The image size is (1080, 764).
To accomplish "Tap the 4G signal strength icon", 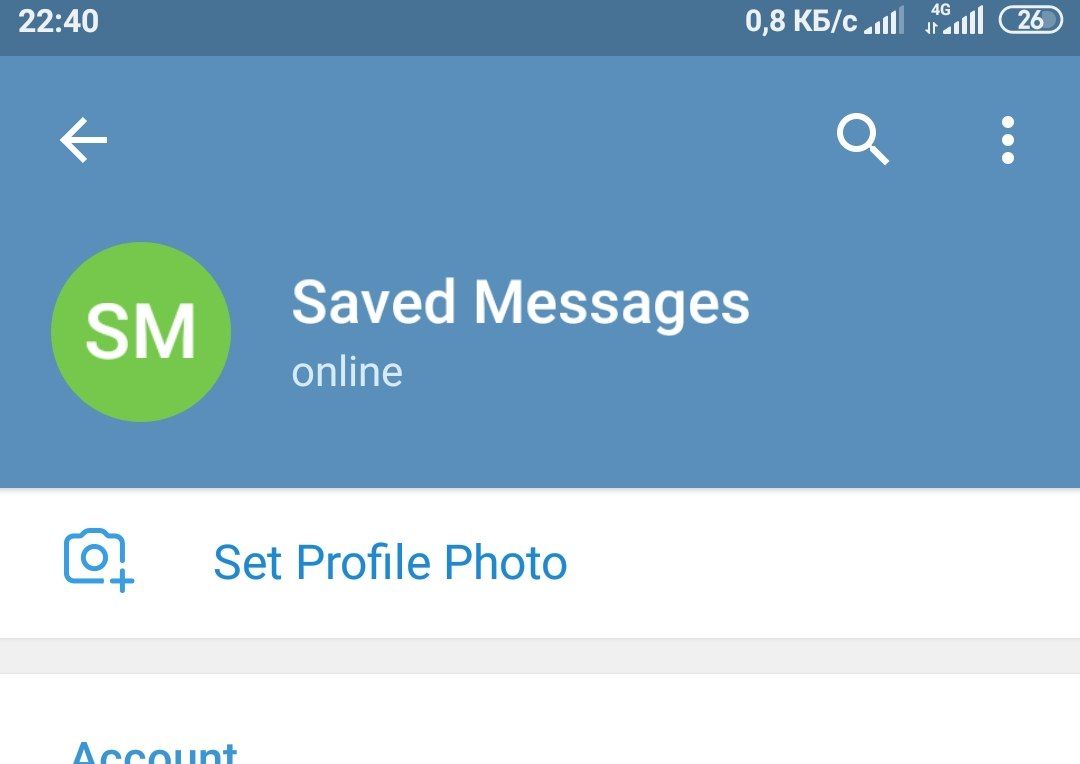I will click(x=954, y=19).
